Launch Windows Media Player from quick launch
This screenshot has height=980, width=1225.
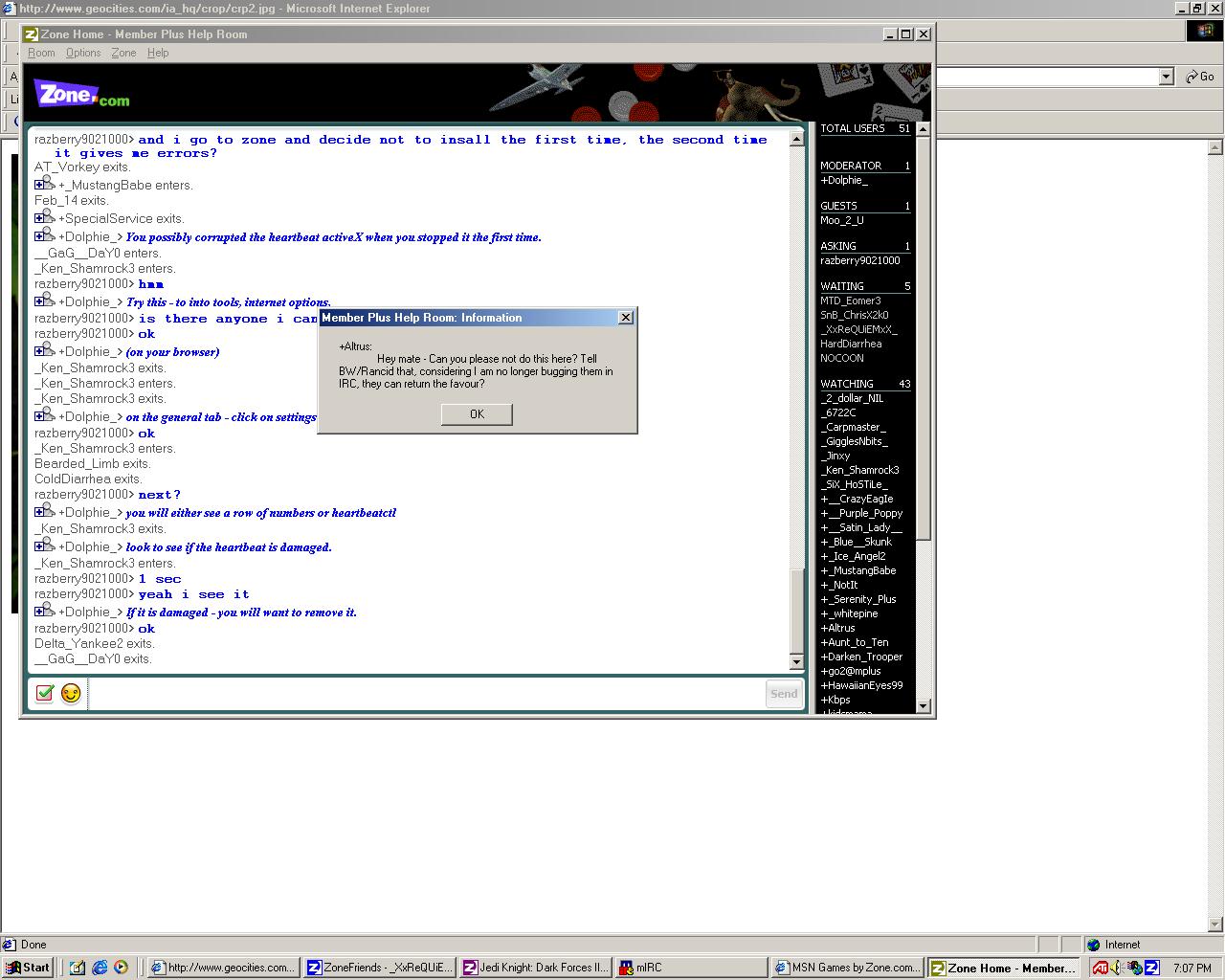(x=121, y=968)
